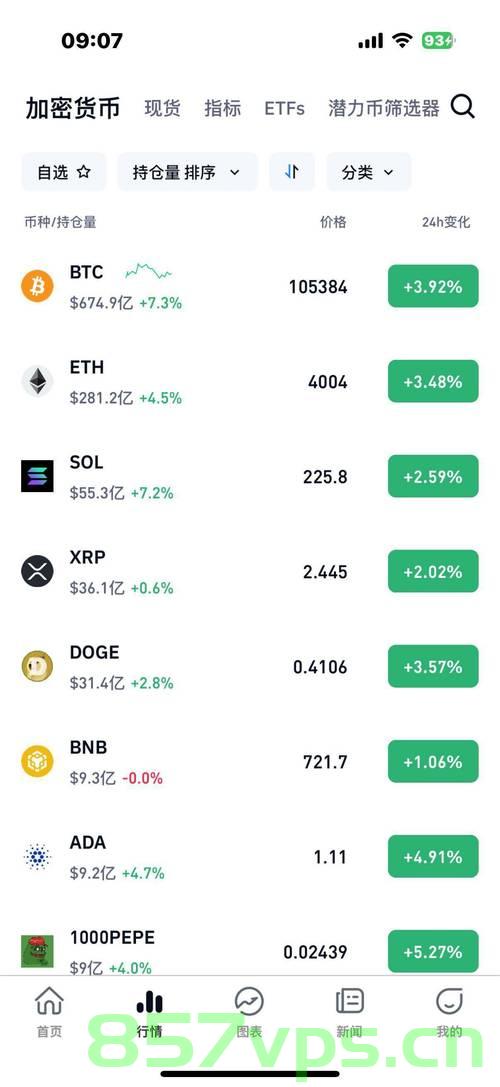
Task: Switch to the 现货 tab
Action: point(162,108)
